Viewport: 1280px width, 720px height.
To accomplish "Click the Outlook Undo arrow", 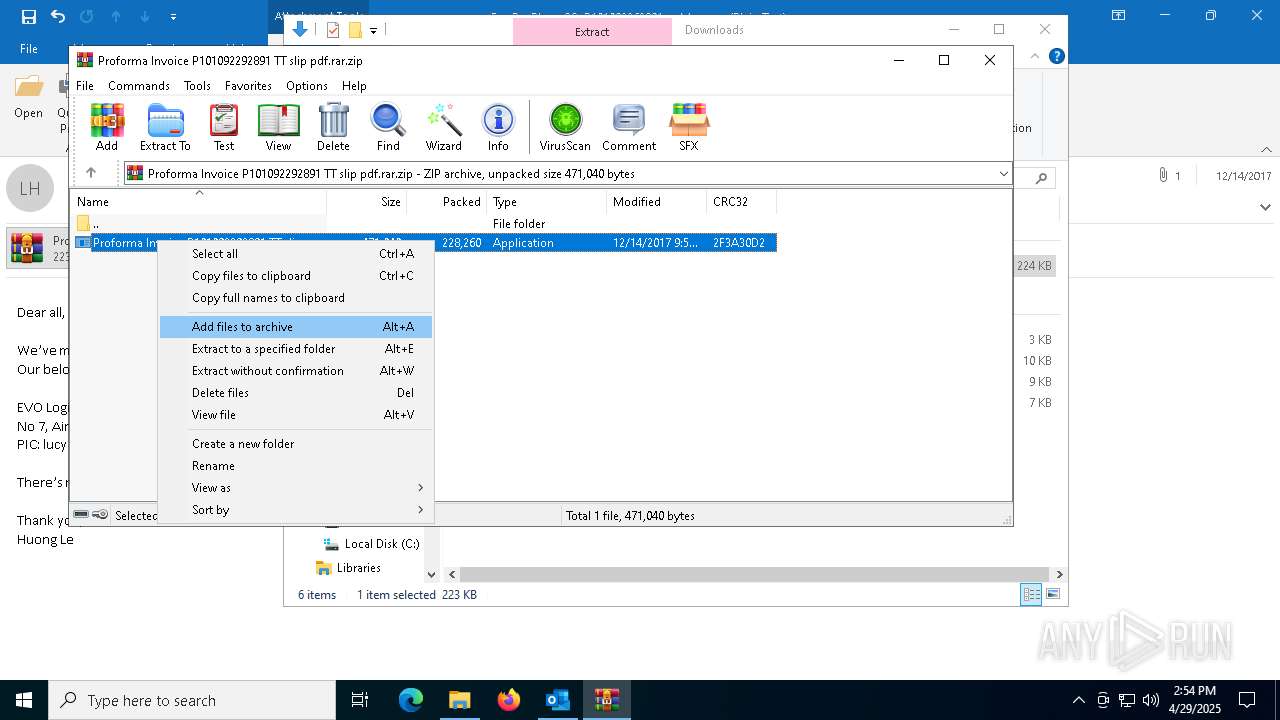I will (x=58, y=16).
